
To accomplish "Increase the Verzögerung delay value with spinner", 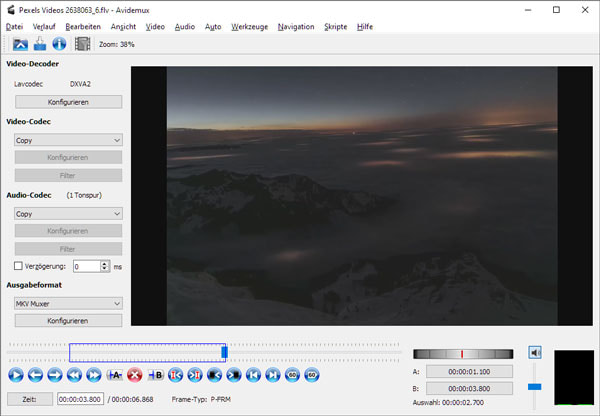I will pos(104,263).
